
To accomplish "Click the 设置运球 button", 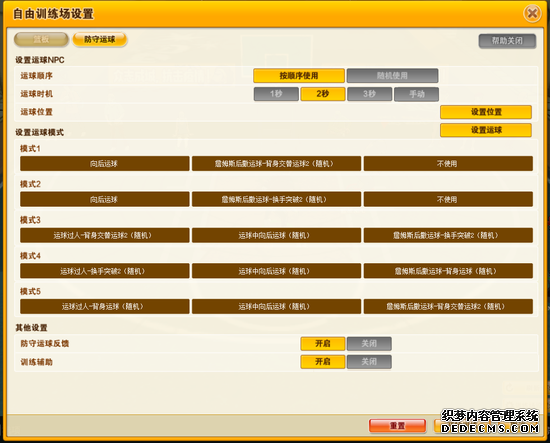I will 486,130.
